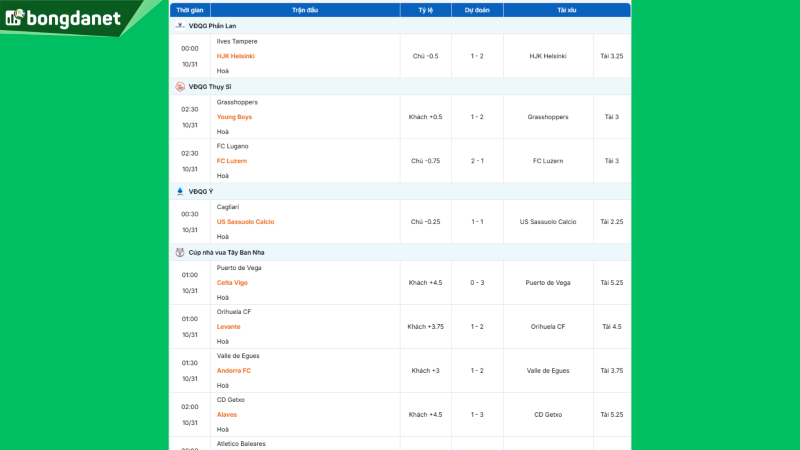800x450 pixels.
Task: Click the Khách +3.75 odds cell
Action: [x=425, y=327]
